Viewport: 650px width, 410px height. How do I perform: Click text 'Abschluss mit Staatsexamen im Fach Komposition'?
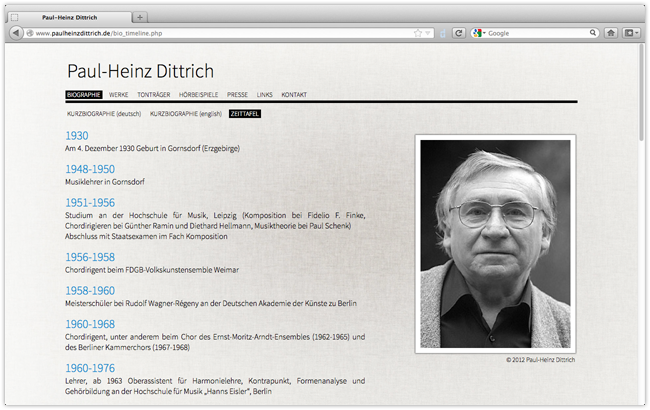(x=146, y=236)
